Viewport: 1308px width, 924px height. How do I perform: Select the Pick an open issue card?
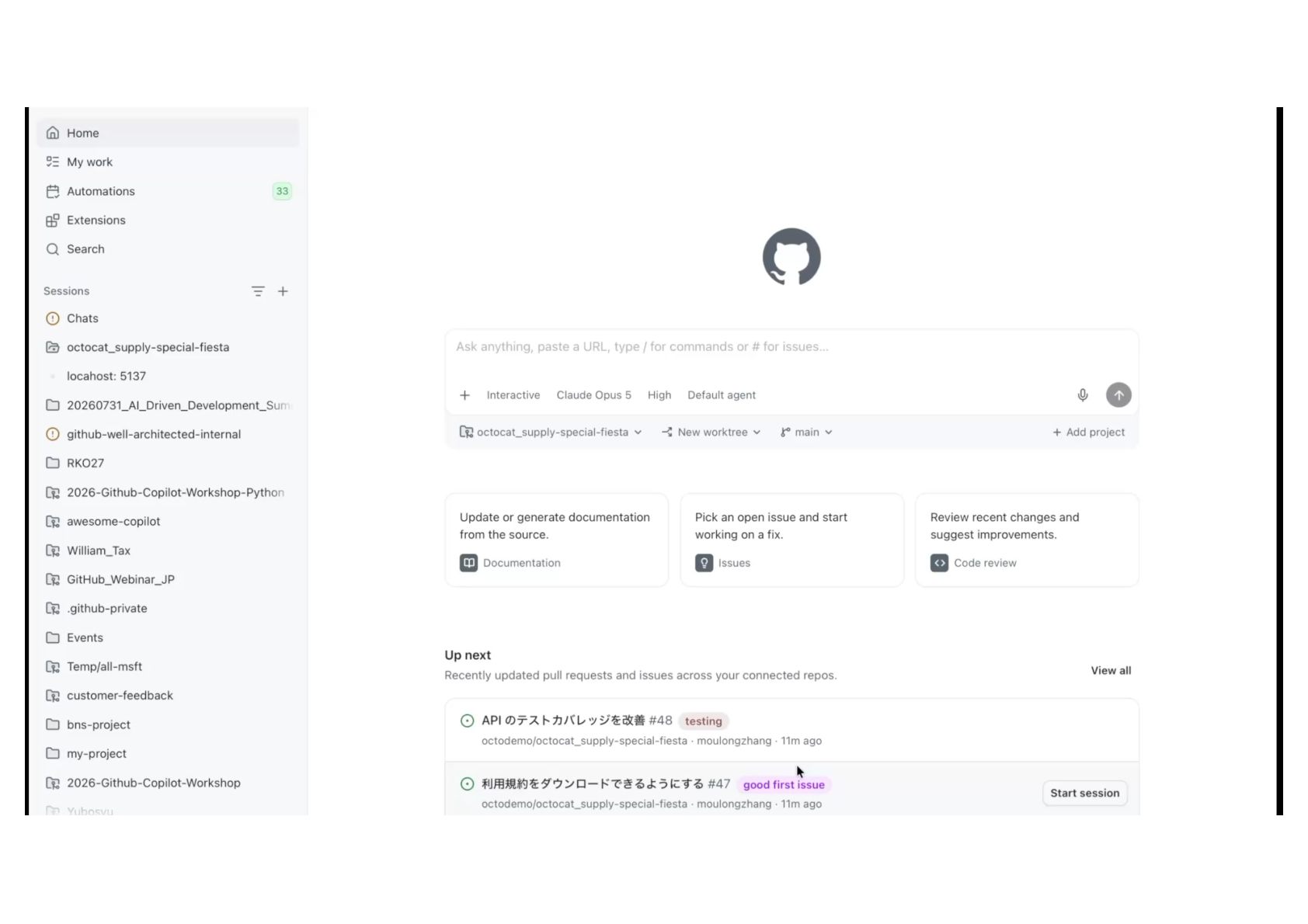pyautogui.click(x=791, y=540)
